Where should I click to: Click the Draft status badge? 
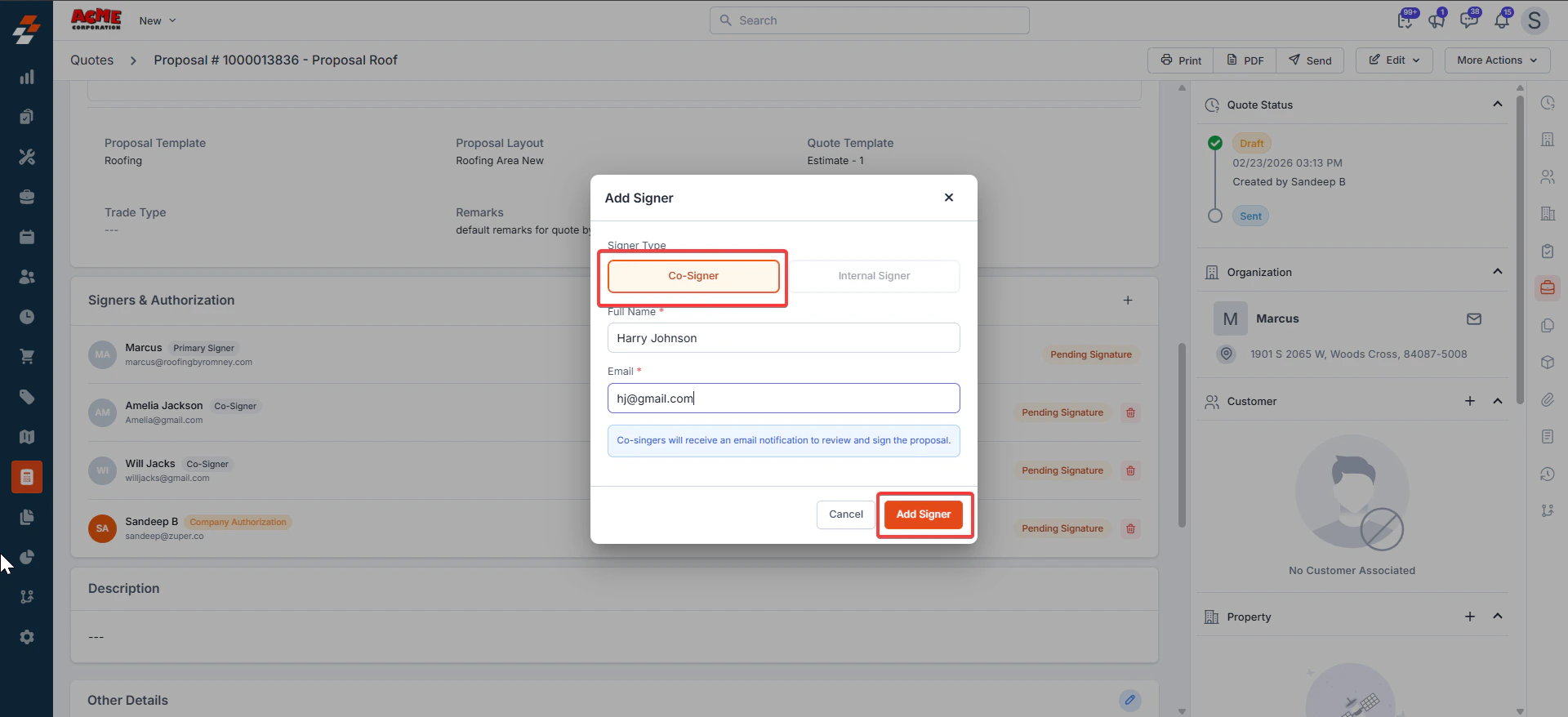(x=1251, y=144)
